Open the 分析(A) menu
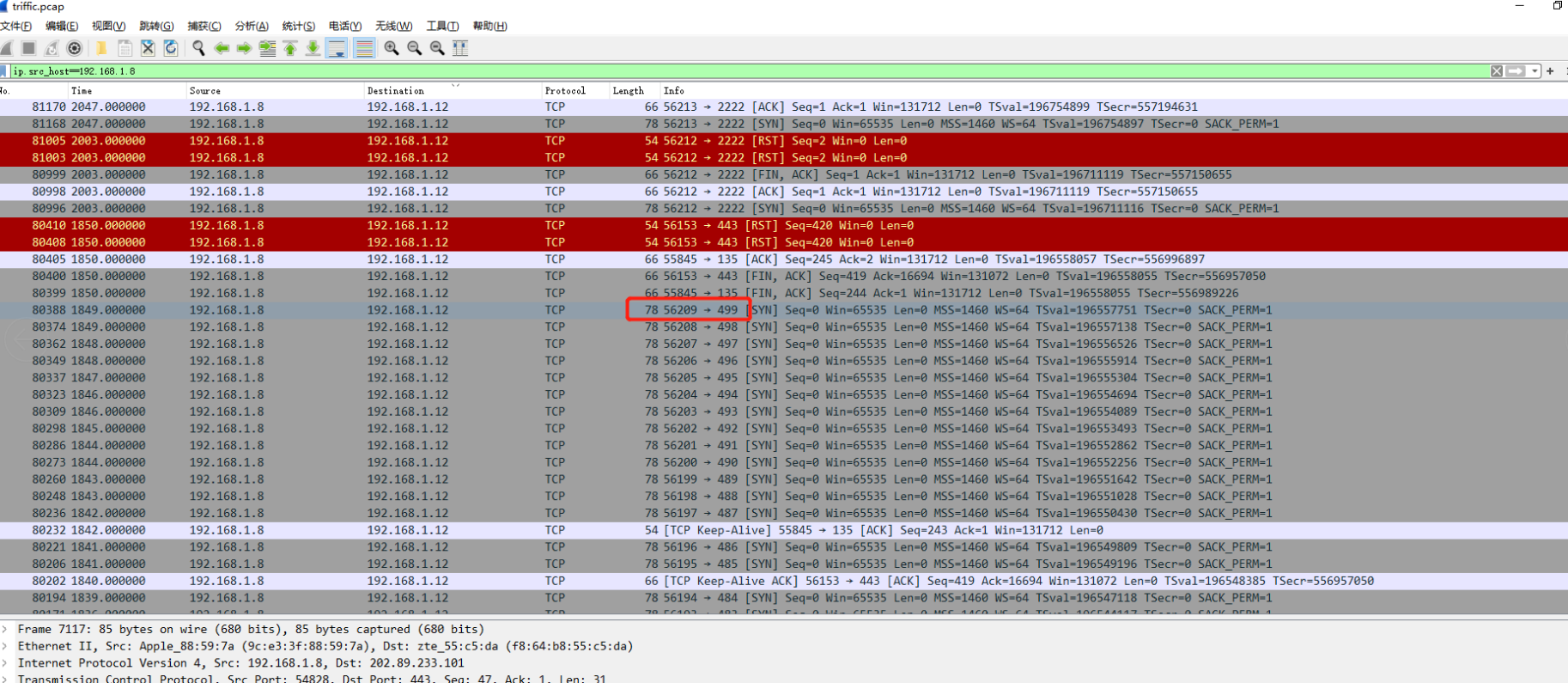This screenshot has width=1568, height=683. 252,26
